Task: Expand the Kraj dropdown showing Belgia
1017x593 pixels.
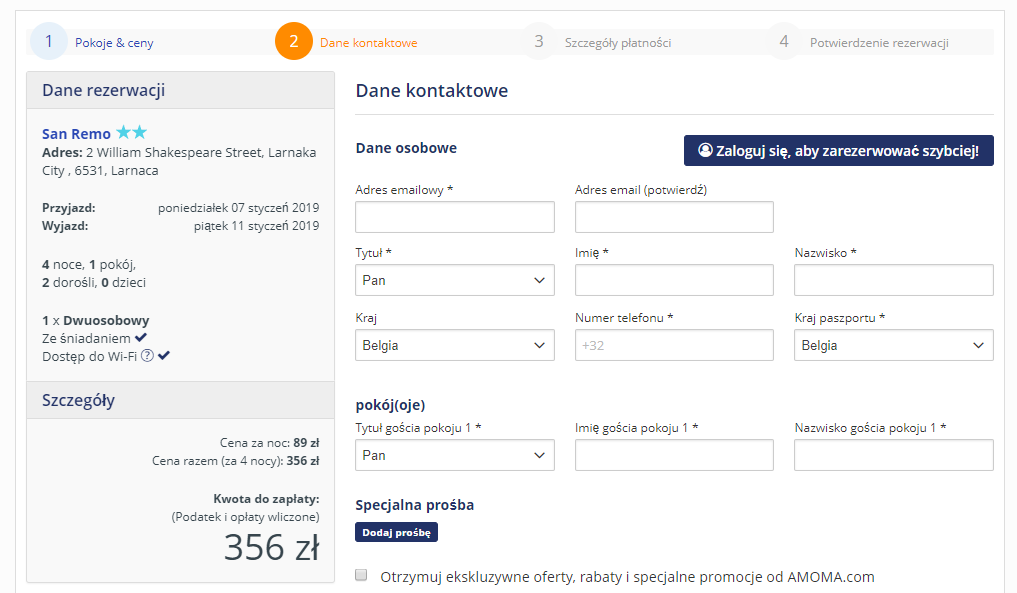Action: (455, 345)
